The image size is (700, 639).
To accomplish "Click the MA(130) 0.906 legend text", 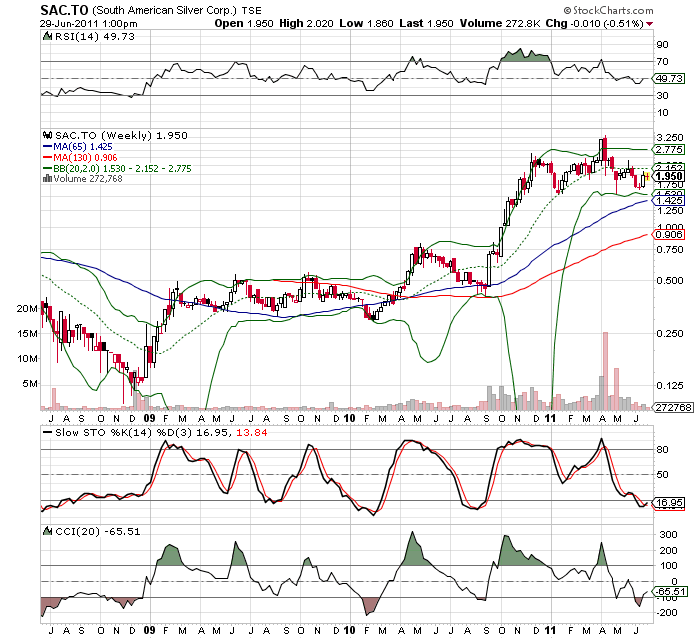I will 85,158.
